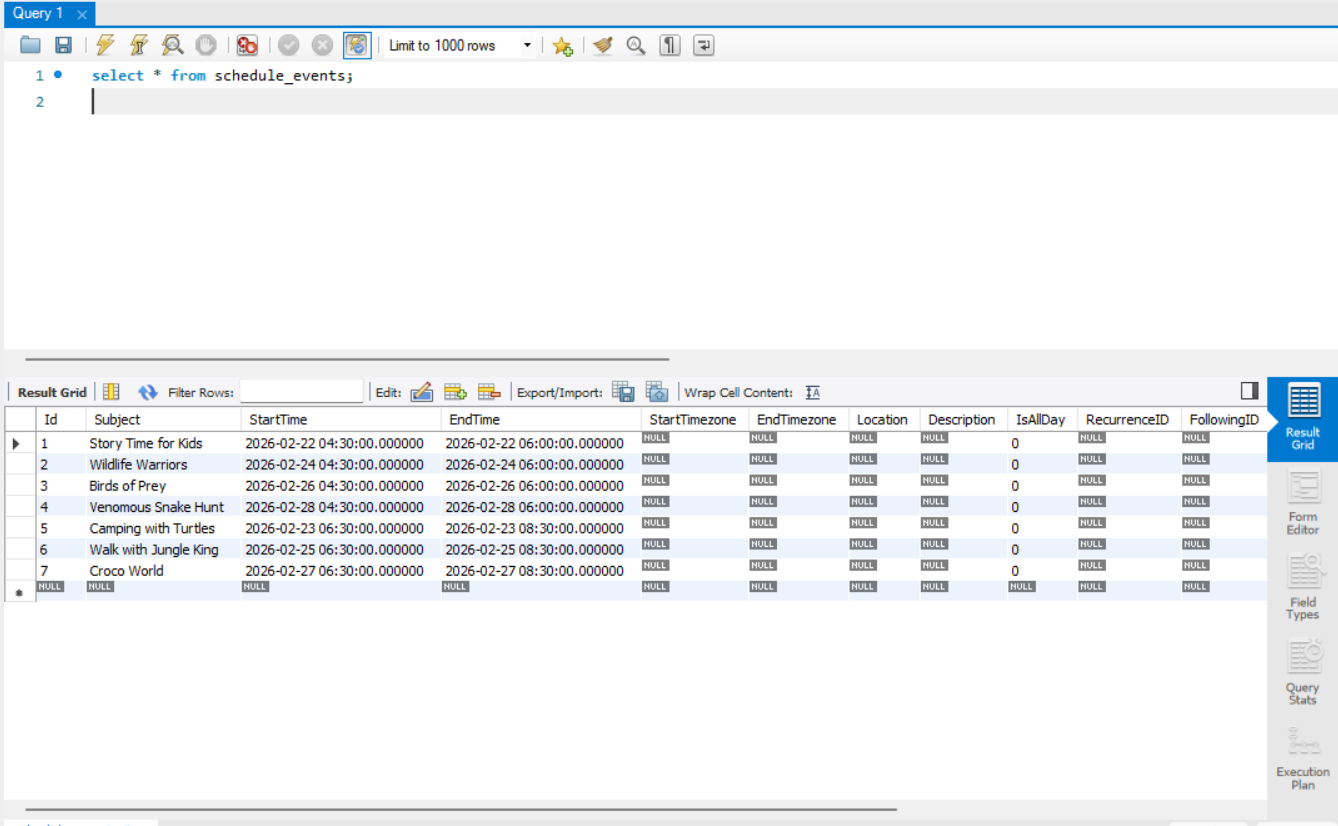Screen dimensions: 1338x826
Task: Beautify the query with the broom icon
Action: [x=602, y=45]
